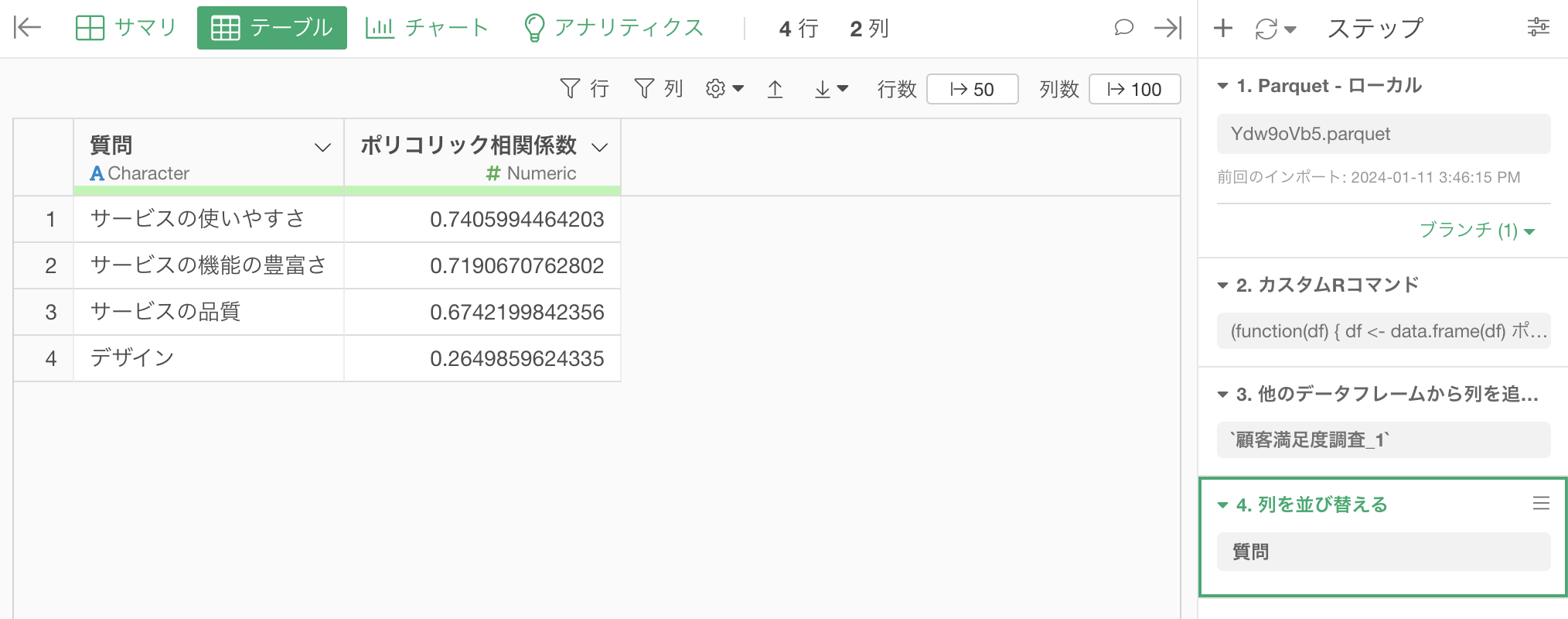Viewport: 1568px width, 619px height.
Task: Click the refresh steps icon
Action: point(1266,29)
